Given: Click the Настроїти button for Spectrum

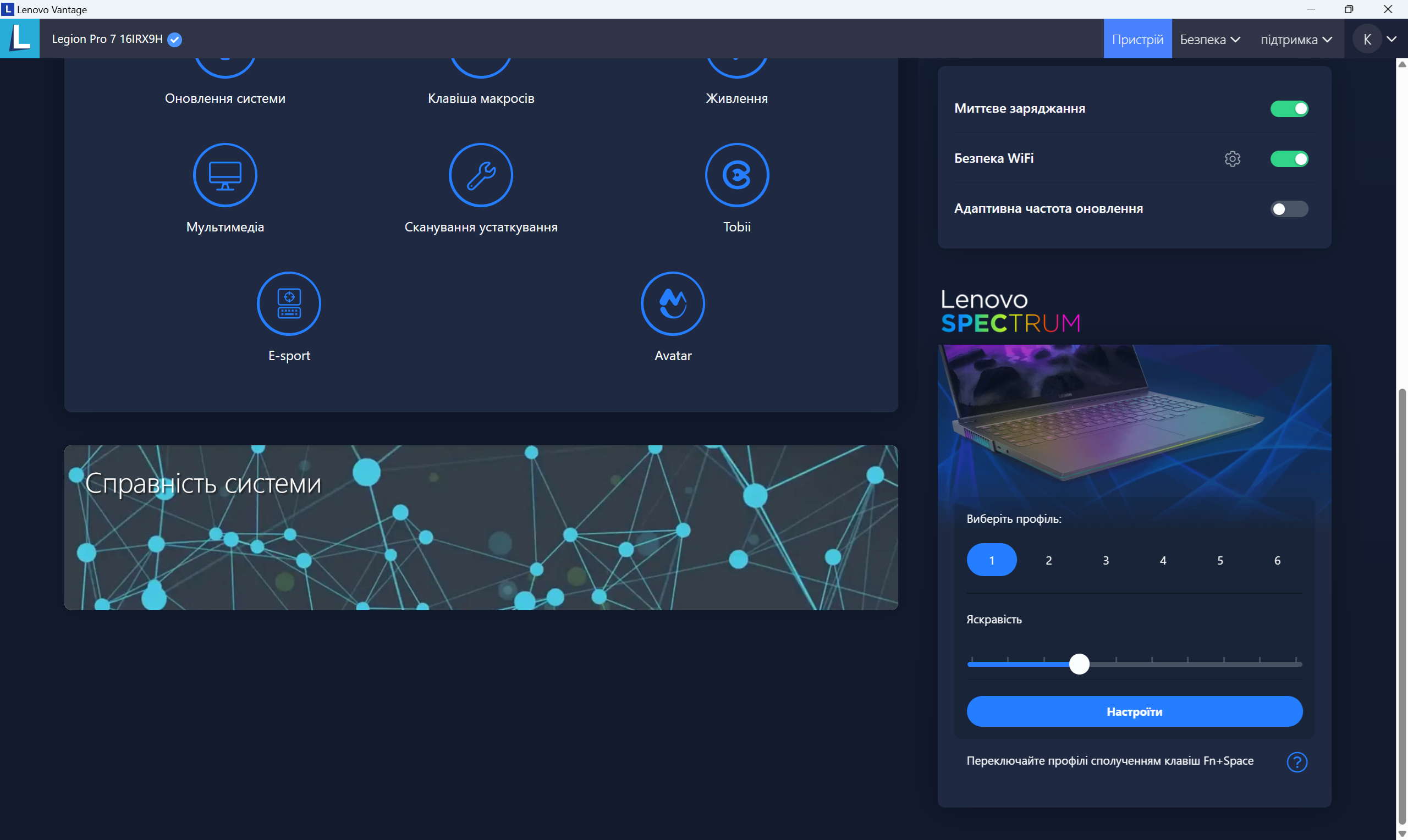Looking at the screenshot, I should click(1134, 711).
